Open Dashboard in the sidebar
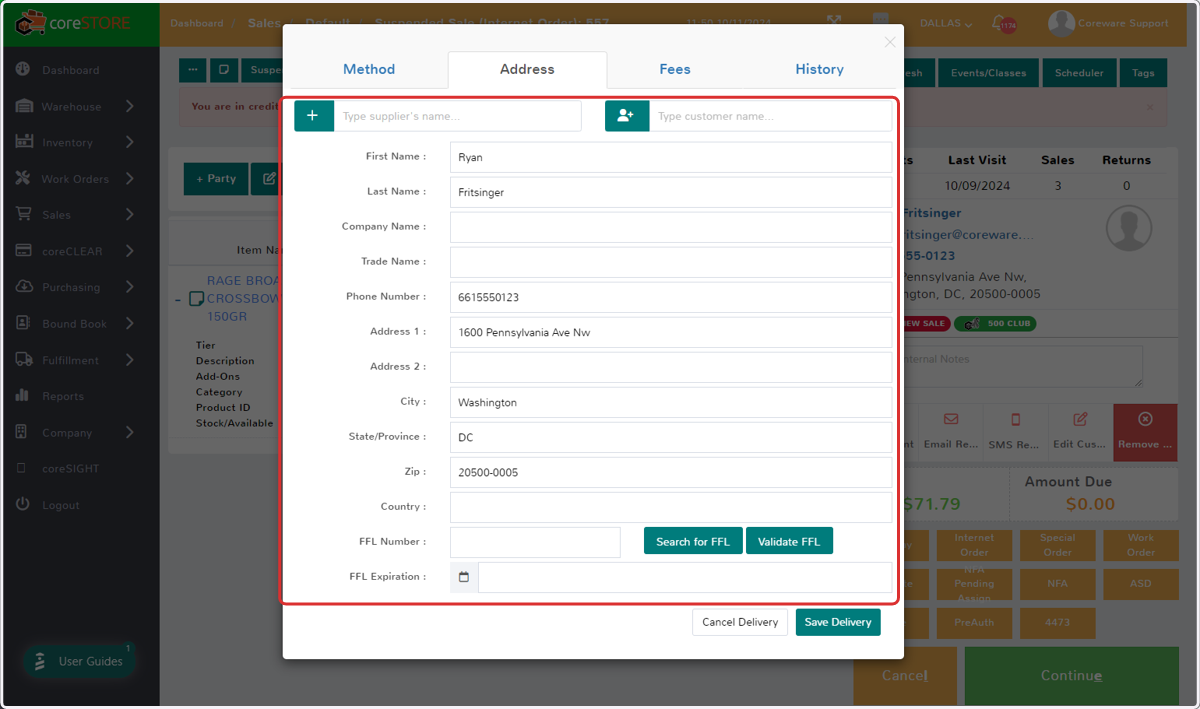The image size is (1200, 709). (x=70, y=70)
